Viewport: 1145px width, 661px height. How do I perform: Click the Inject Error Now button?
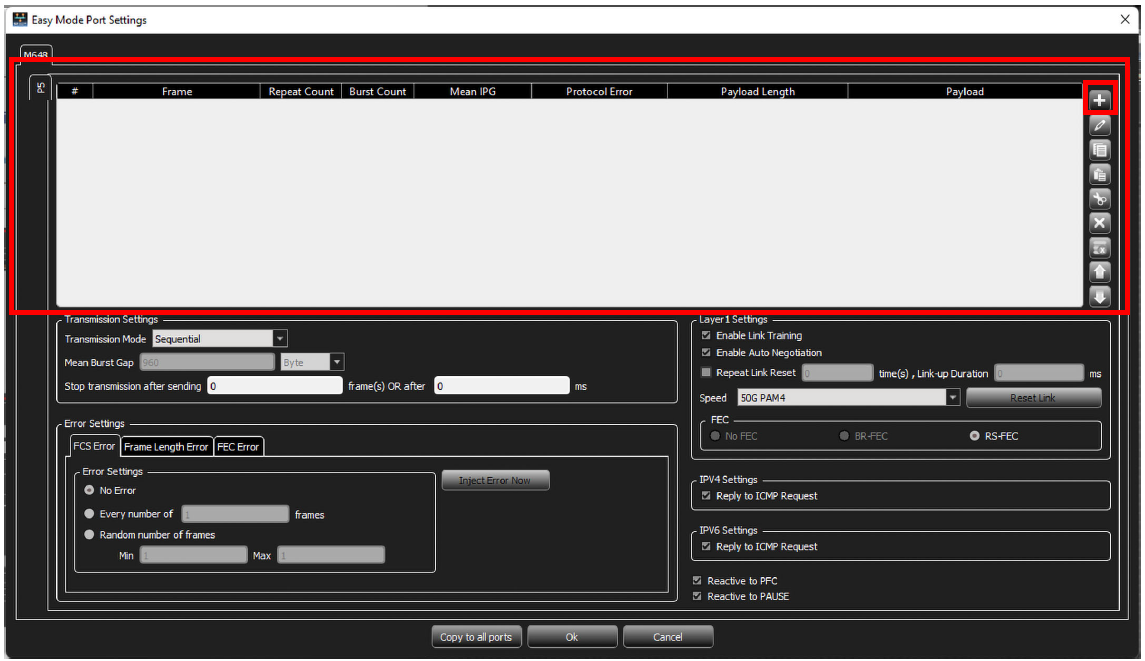[x=495, y=480]
